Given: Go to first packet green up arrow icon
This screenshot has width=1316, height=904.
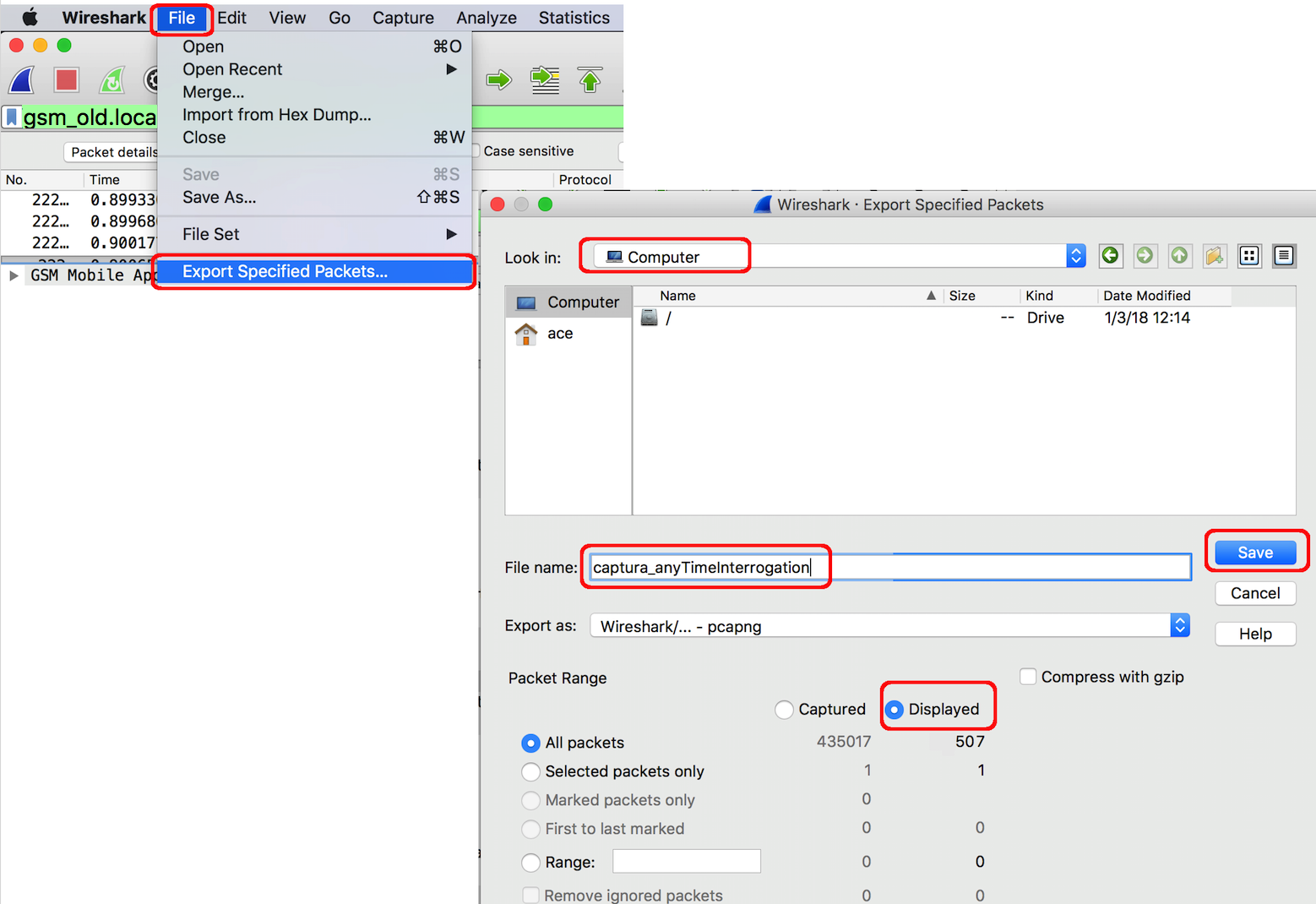Looking at the screenshot, I should (590, 80).
